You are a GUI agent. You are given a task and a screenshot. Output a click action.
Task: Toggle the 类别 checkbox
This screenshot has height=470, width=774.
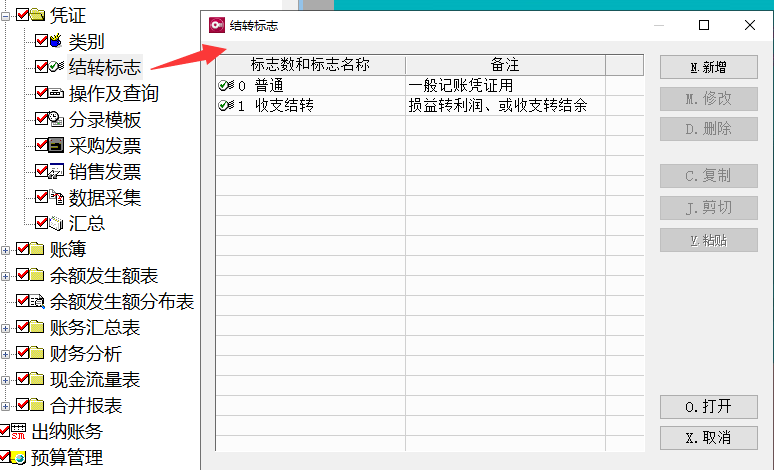[41, 40]
